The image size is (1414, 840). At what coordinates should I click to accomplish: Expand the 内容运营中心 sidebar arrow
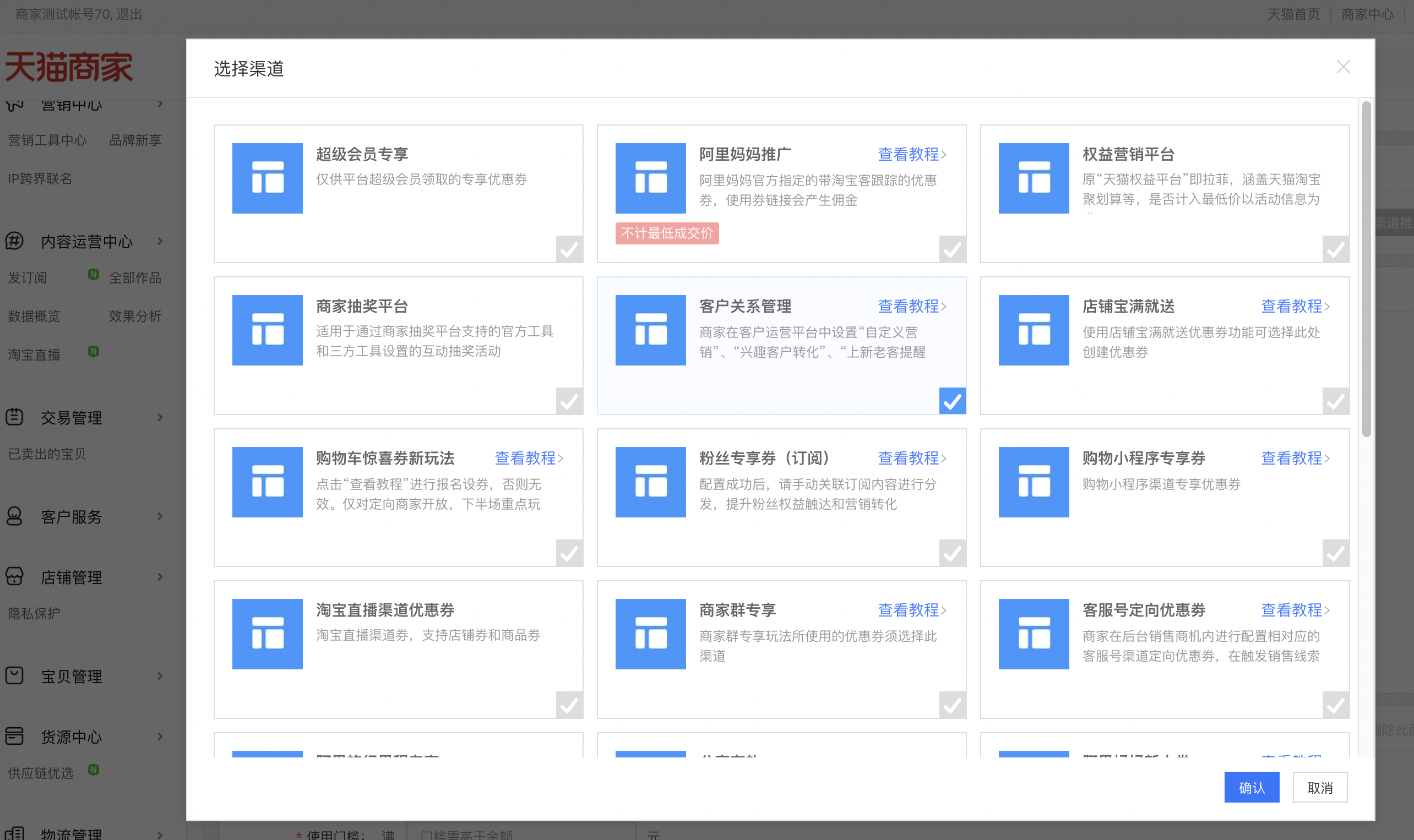coord(160,241)
